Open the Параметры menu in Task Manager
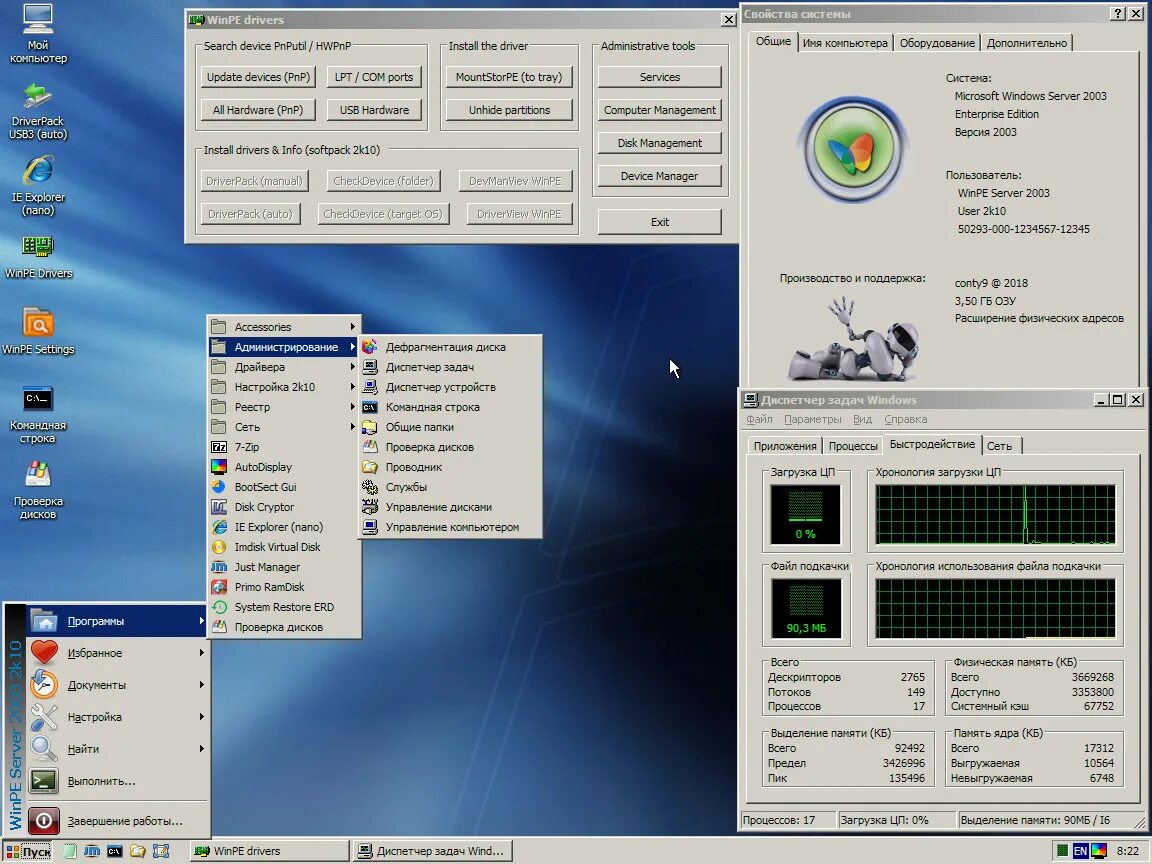 click(813, 420)
